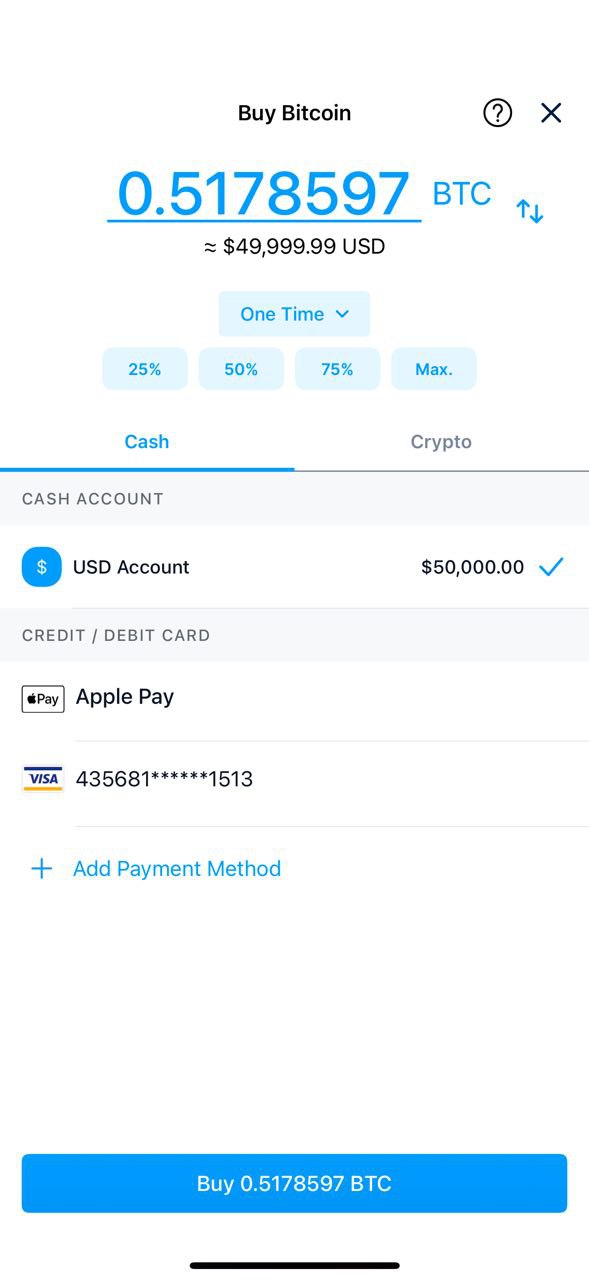Select Visa card ending 1513
The image size is (589, 1280).
coord(294,780)
